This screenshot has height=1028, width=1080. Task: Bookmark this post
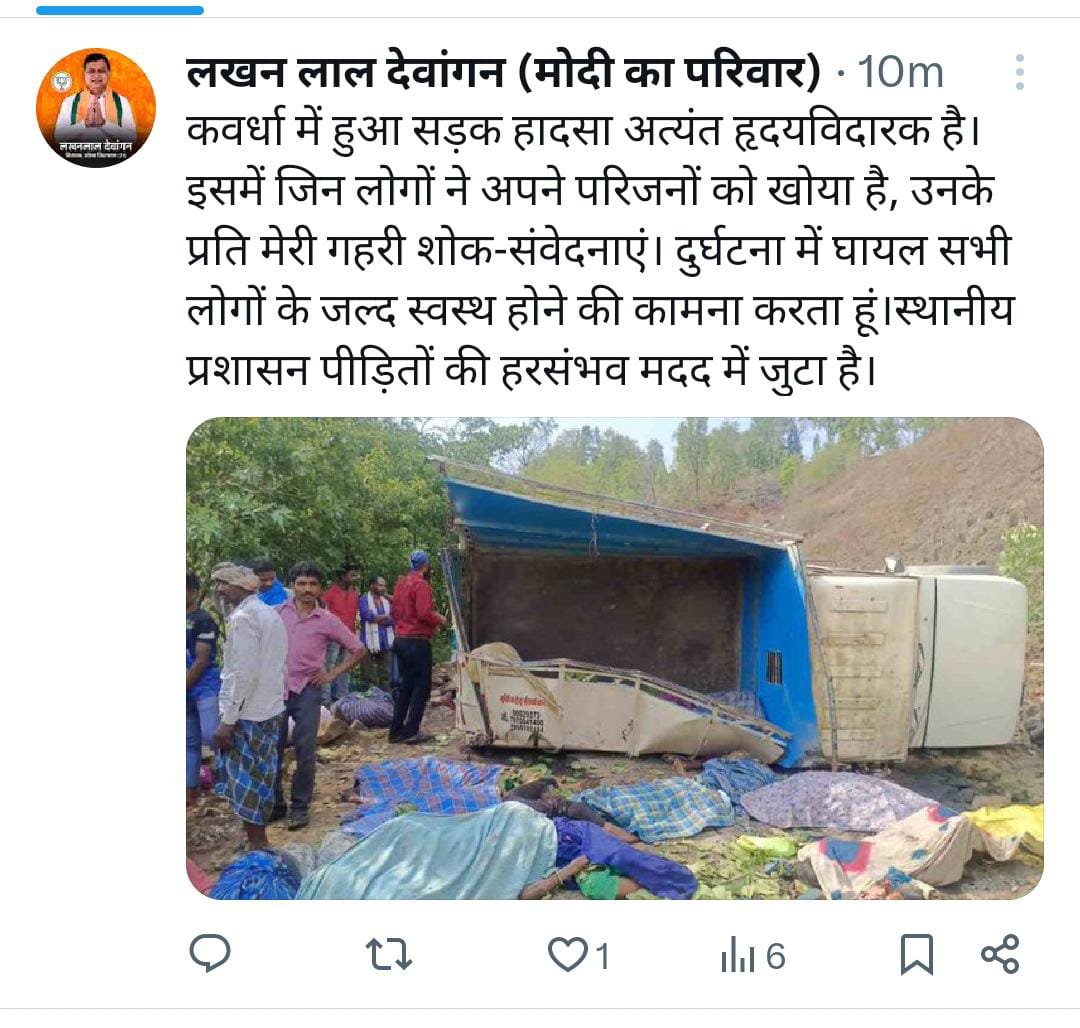coord(917,955)
